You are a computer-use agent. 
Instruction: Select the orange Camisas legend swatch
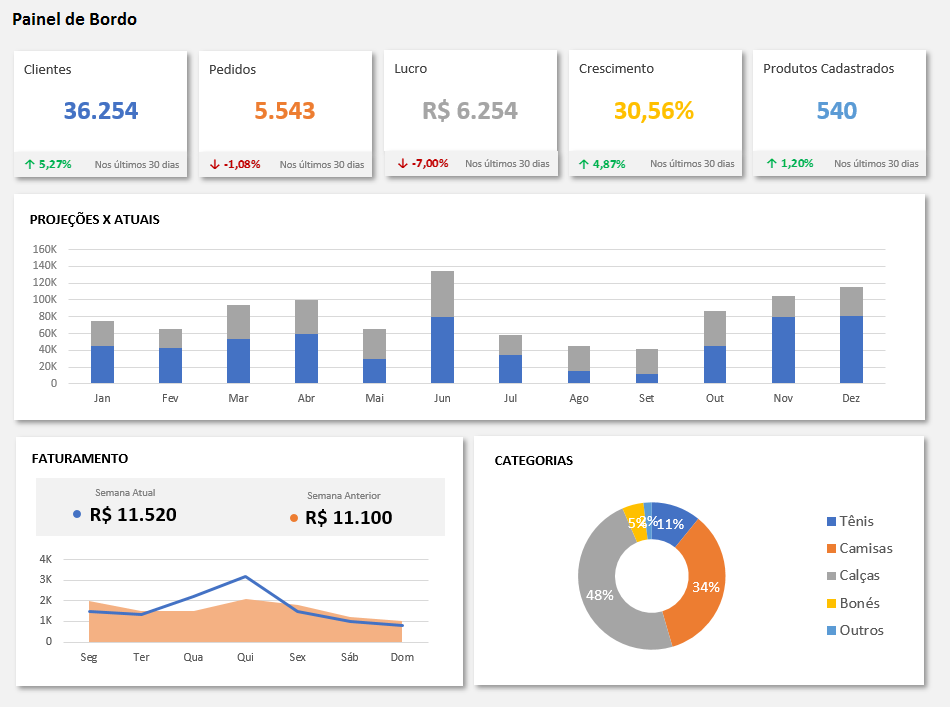pos(832,548)
